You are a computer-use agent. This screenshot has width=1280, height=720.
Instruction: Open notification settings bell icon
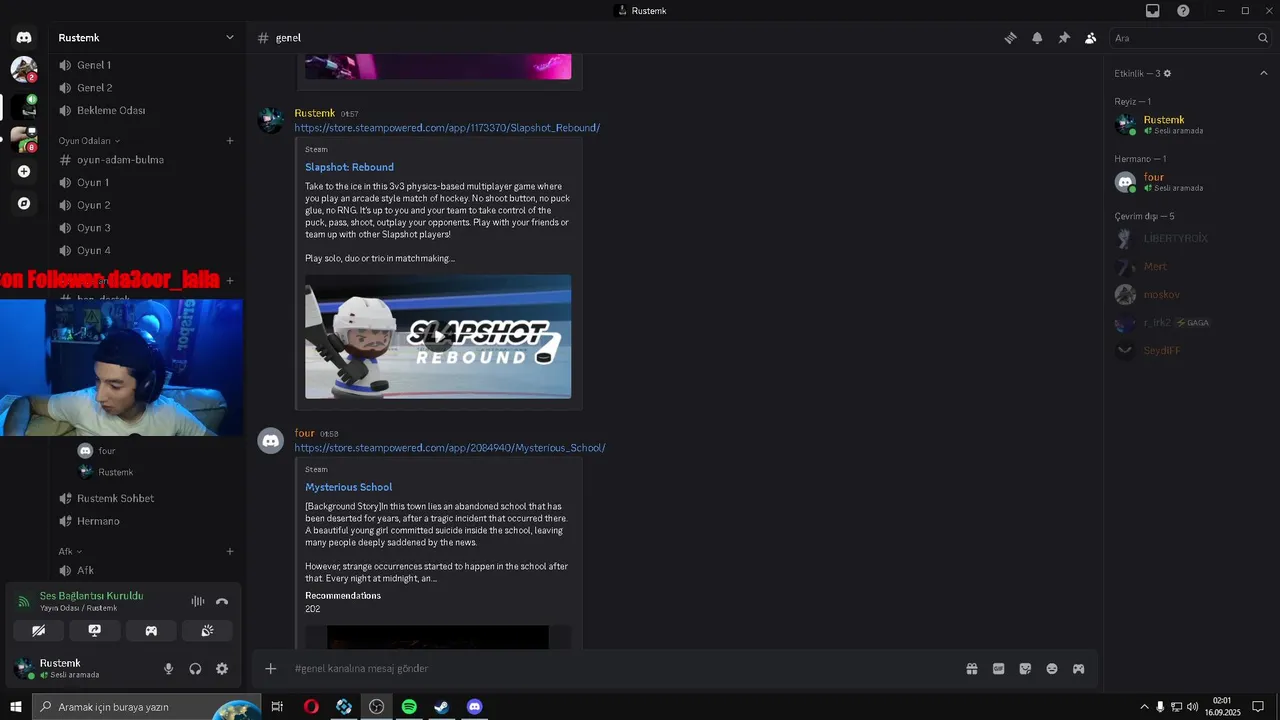click(x=1037, y=38)
